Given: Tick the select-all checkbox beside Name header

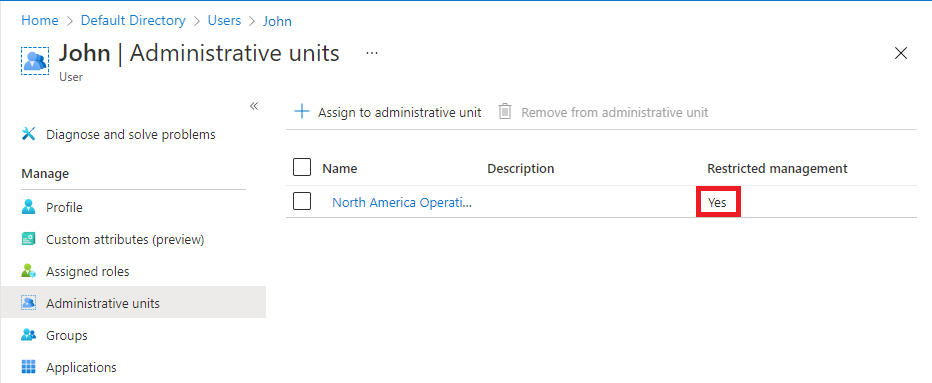Looking at the screenshot, I should click(302, 168).
